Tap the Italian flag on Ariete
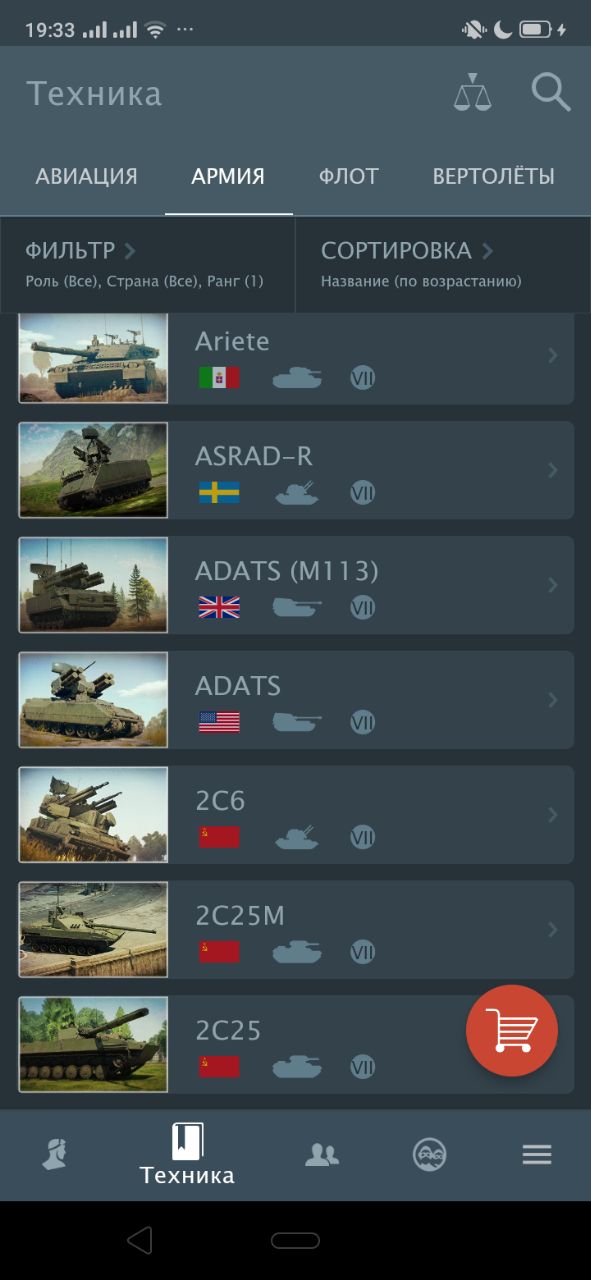Image resolution: width=591 pixels, height=1280 pixels. [219, 378]
